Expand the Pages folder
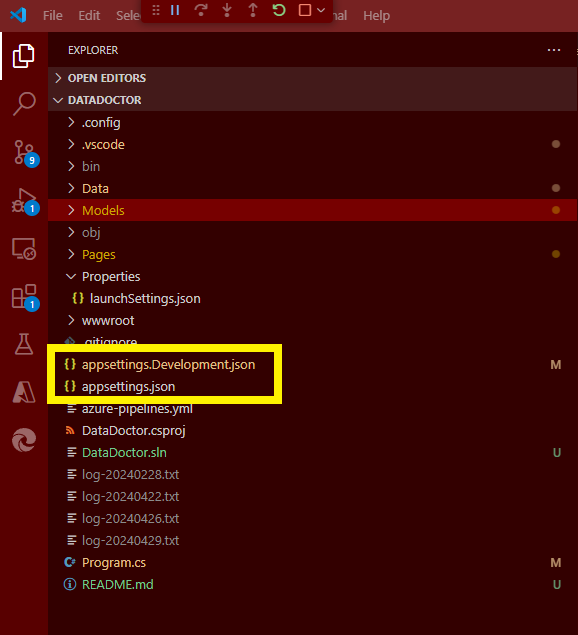This screenshot has width=578, height=635. coord(312,254)
